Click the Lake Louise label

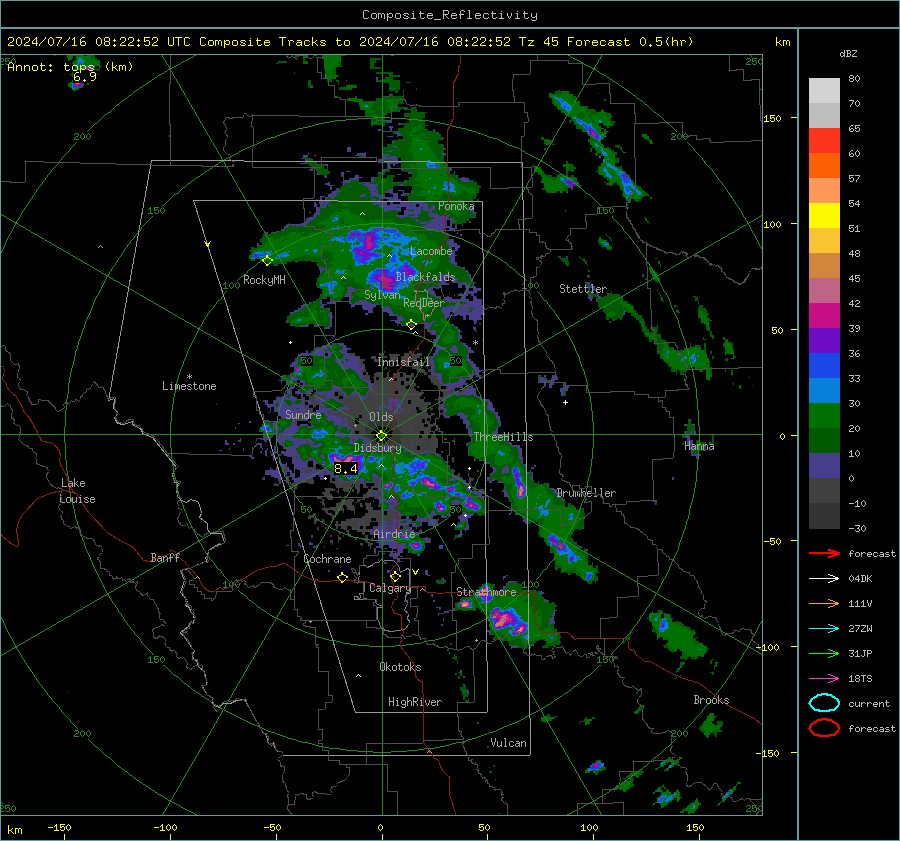(x=78, y=491)
